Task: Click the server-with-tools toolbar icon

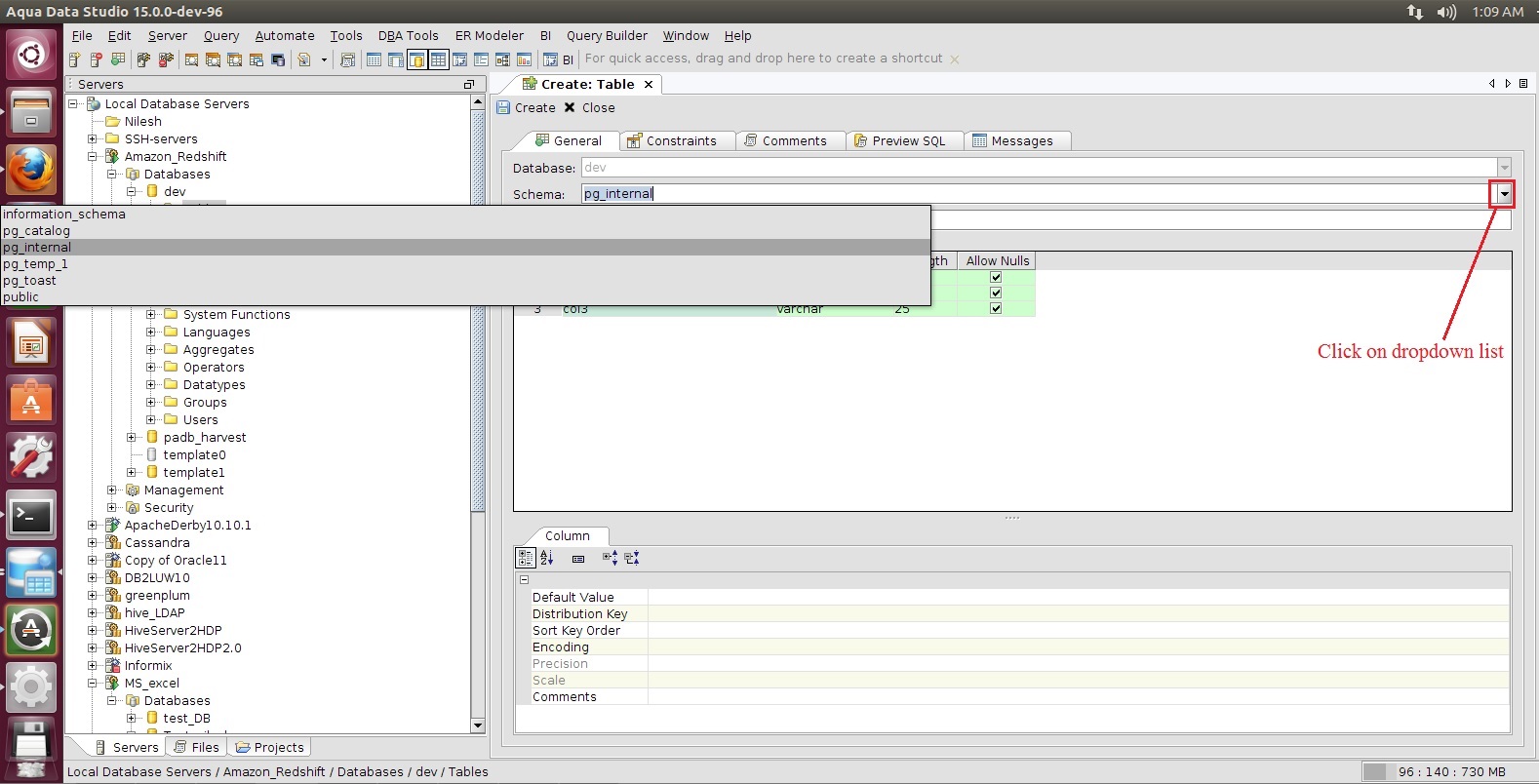Action: tap(143, 59)
